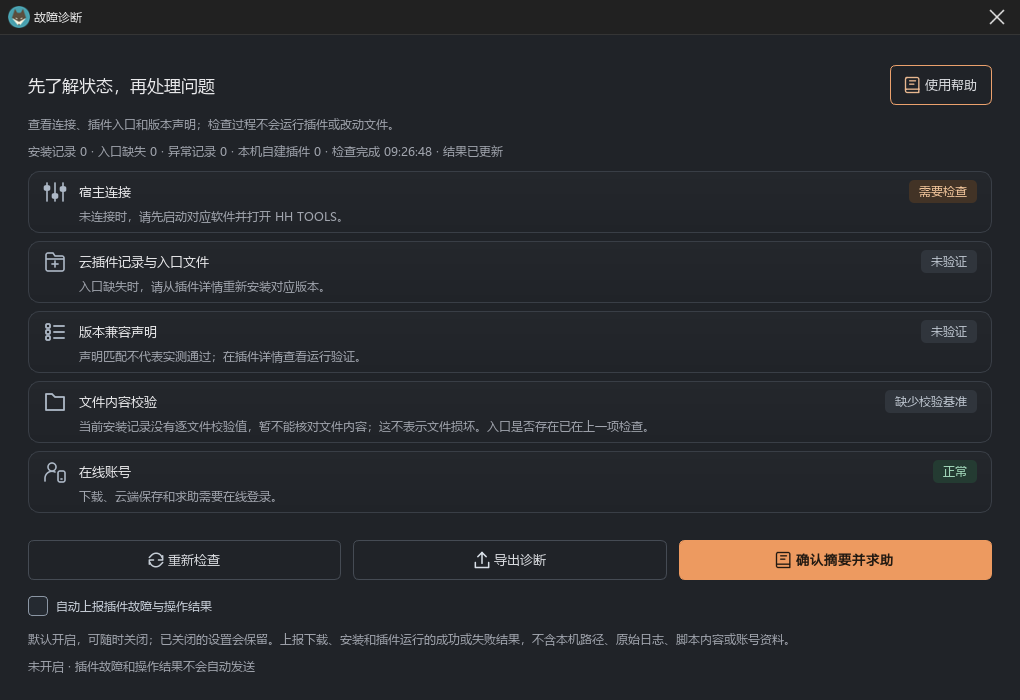Click the paragraph starting 默认开启，可随时关闭
The width and height of the screenshot is (1020, 700).
click(x=410, y=639)
